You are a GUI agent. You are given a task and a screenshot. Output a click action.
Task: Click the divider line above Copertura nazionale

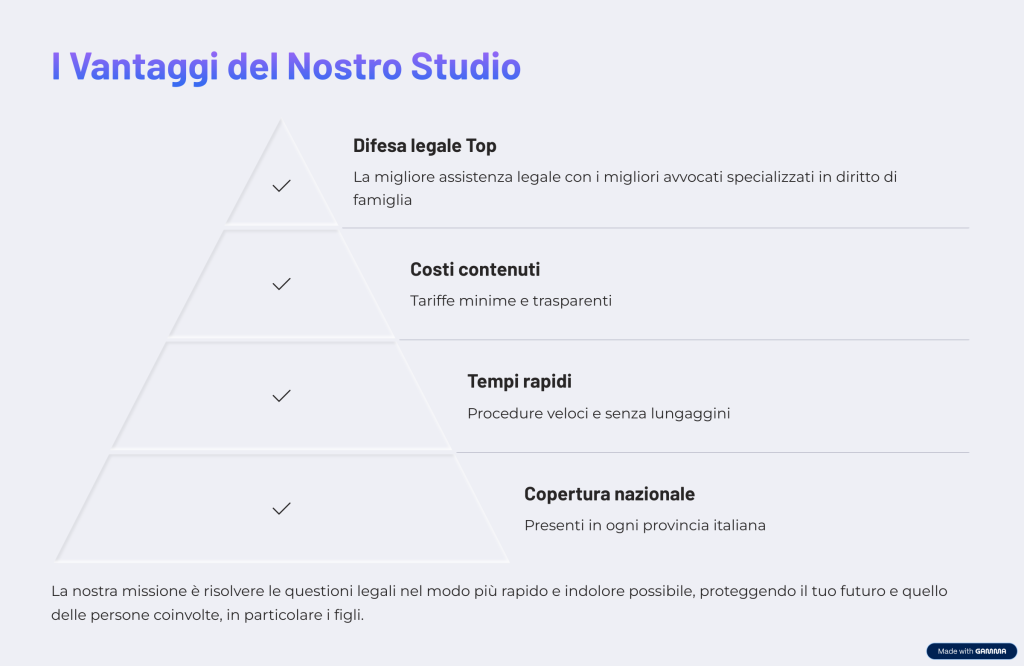[712, 452]
